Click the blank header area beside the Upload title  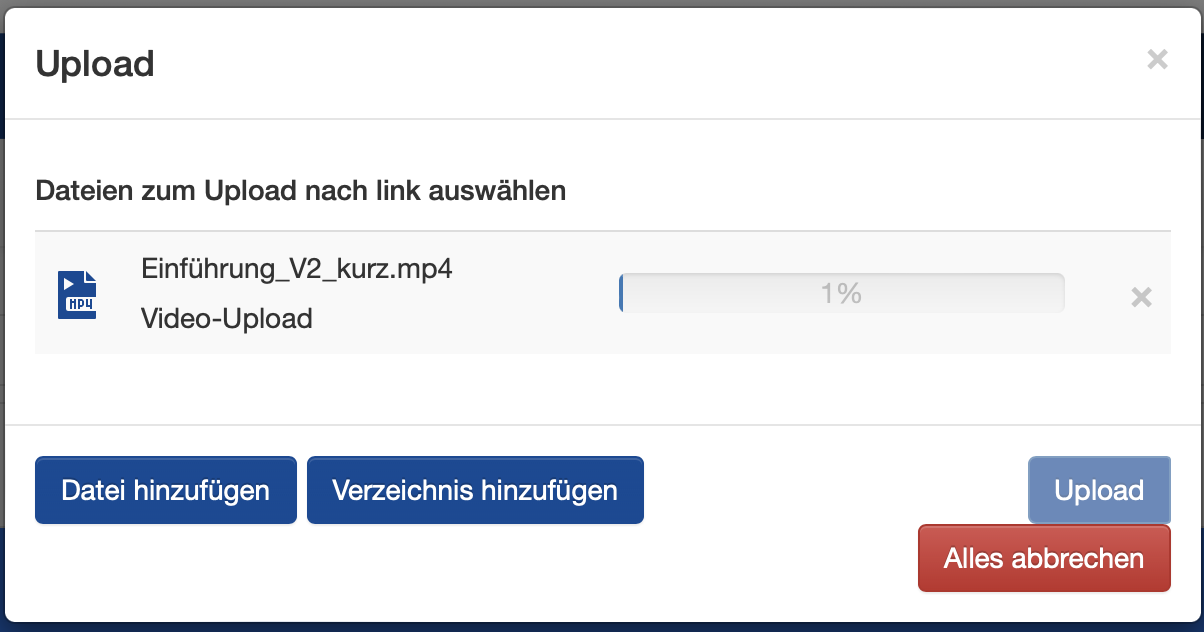coord(600,64)
